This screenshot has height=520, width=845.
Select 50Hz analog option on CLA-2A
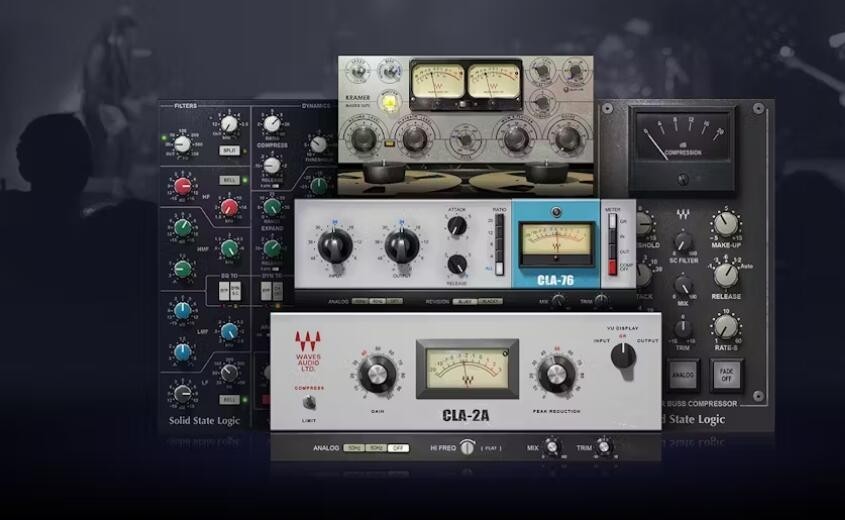click(354, 448)
